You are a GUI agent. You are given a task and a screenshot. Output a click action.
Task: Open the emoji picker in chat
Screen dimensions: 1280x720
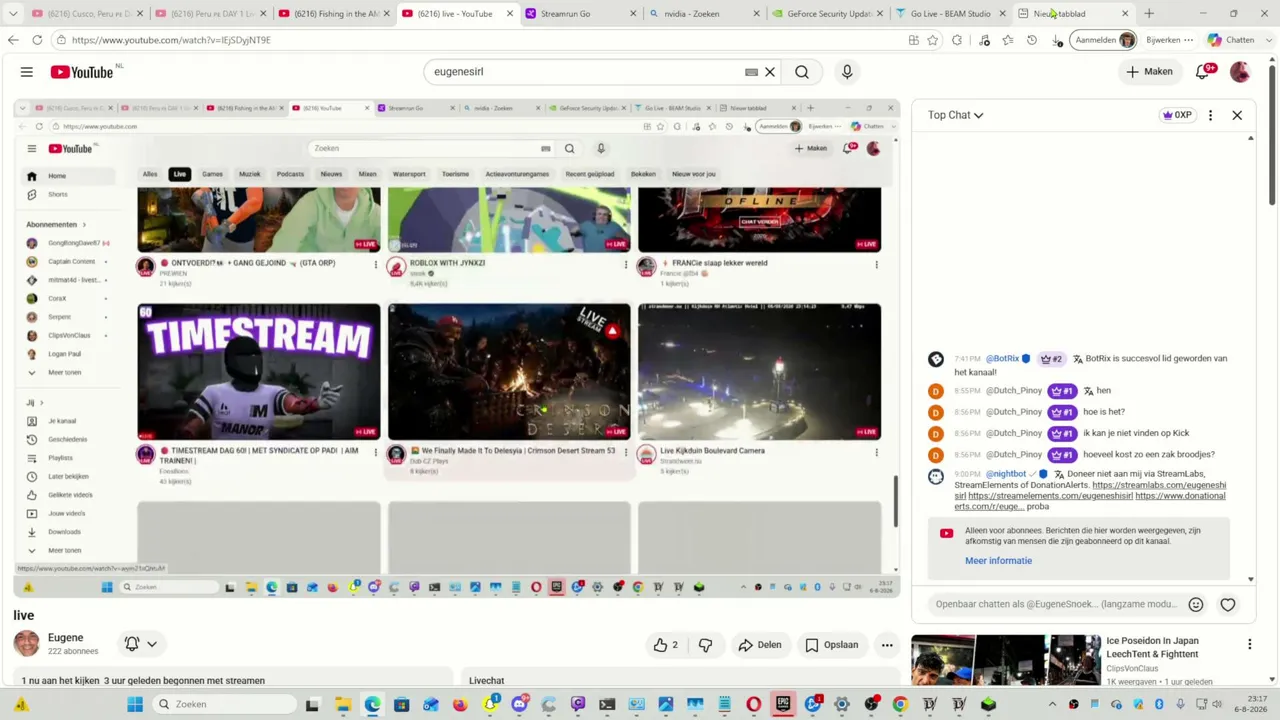(x=1196, y=604)
